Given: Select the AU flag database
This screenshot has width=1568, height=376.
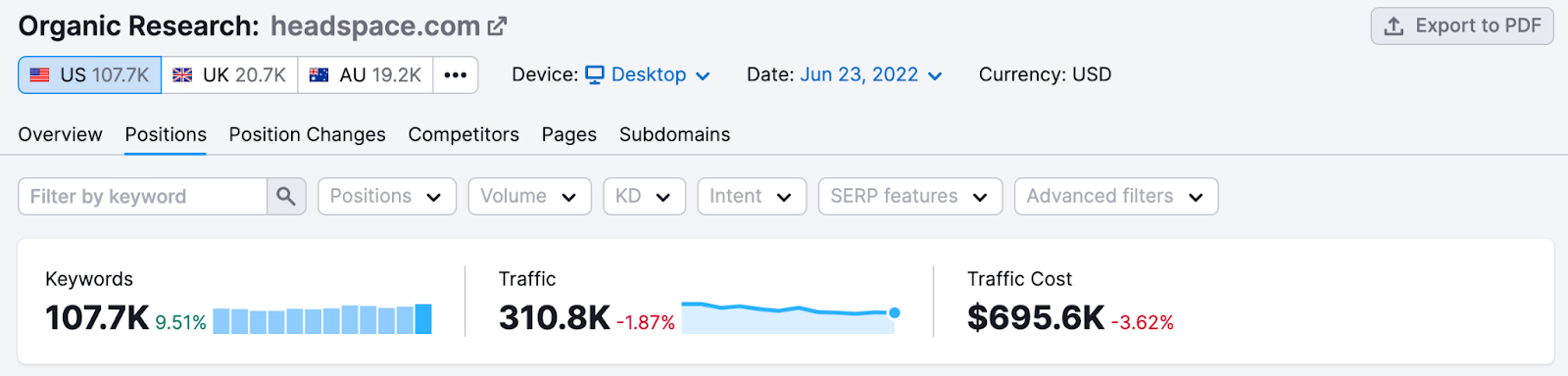Looking at the screenshot, I should (x=366, y=75).
